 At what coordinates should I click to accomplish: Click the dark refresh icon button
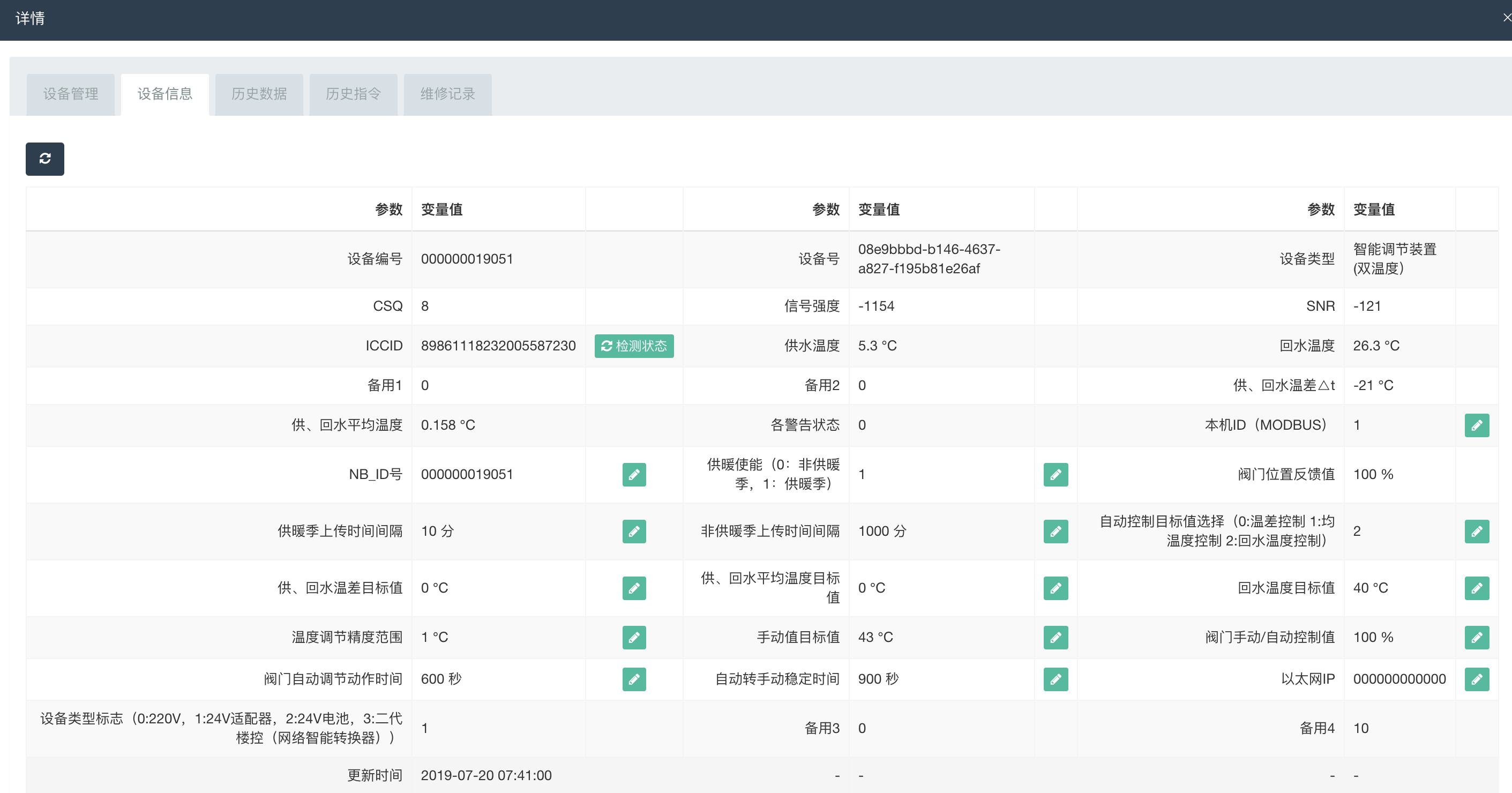click(44, 159)
